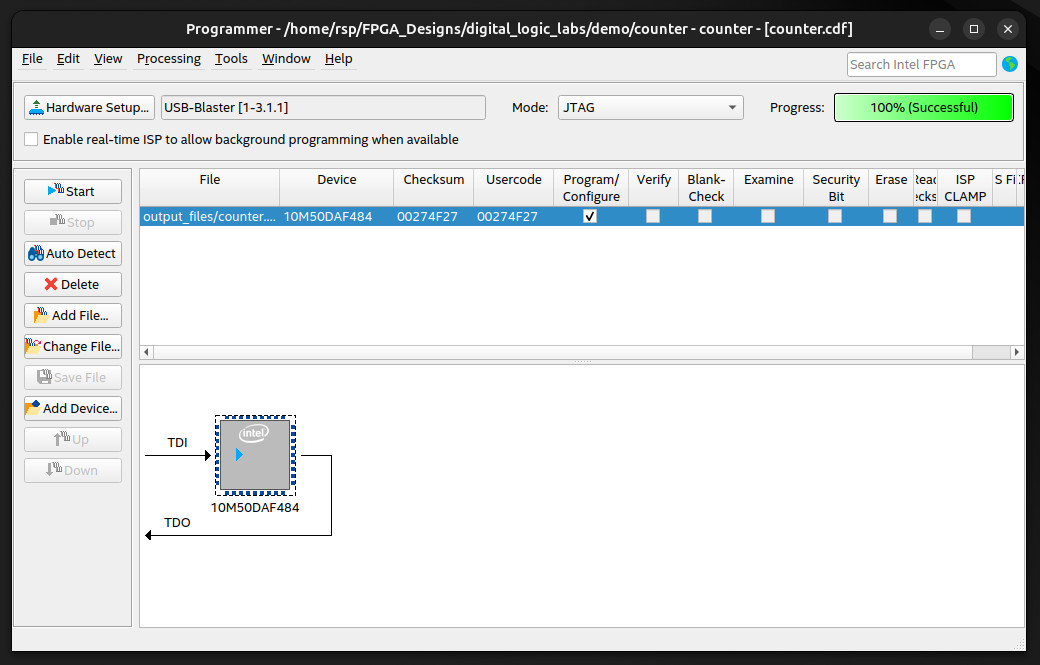Click Auto Detect with binoculars icon
The height and width of the screenshot is (665, 1040).
click(73, 253)
